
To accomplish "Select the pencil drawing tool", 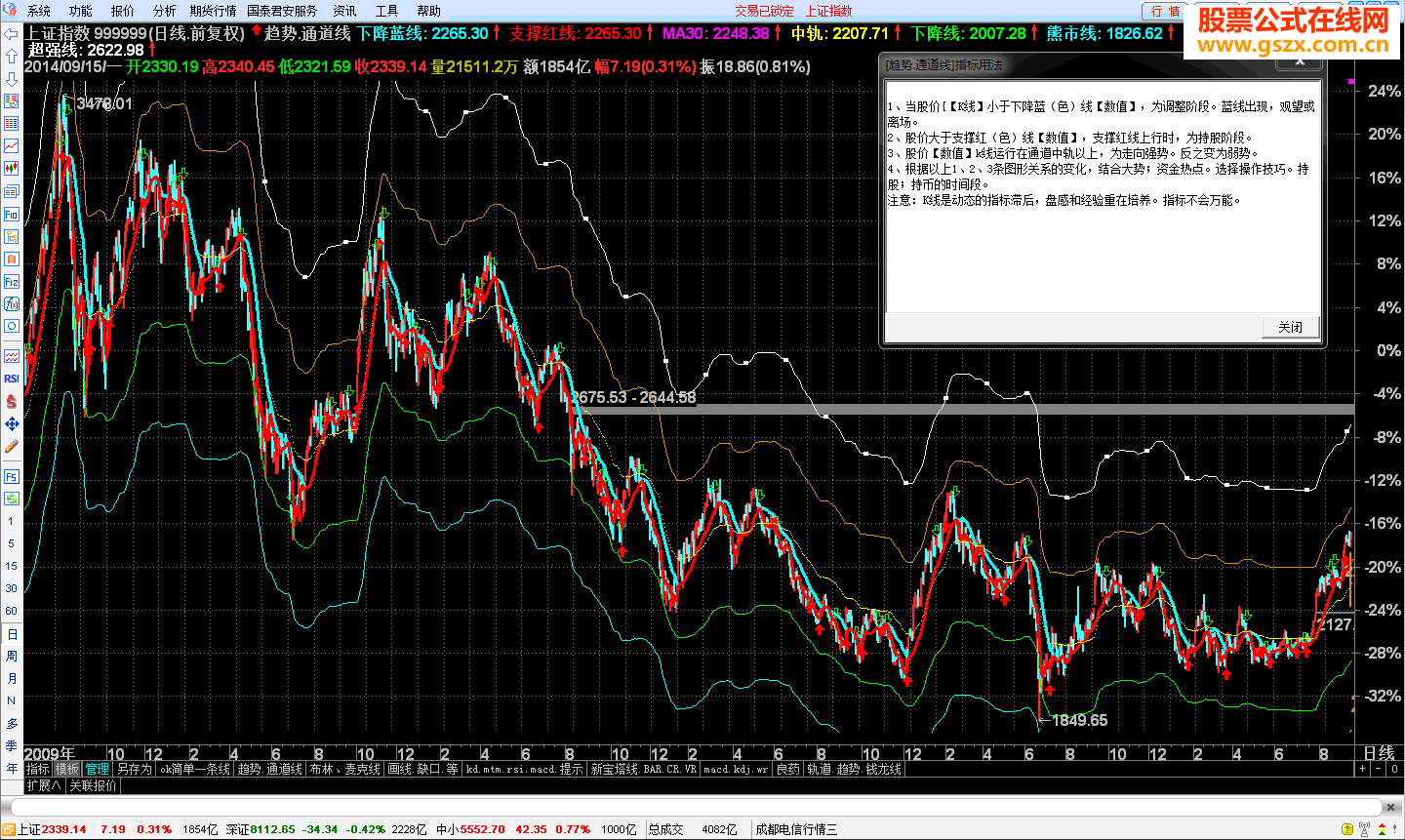I will (12, 446).
